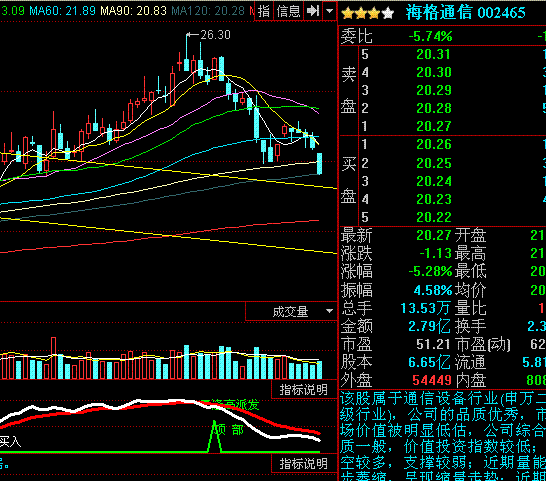Click the tallest red volume bar
Image resolution: width=546 pixels, height=481 pixels.
tap(53, 358)
